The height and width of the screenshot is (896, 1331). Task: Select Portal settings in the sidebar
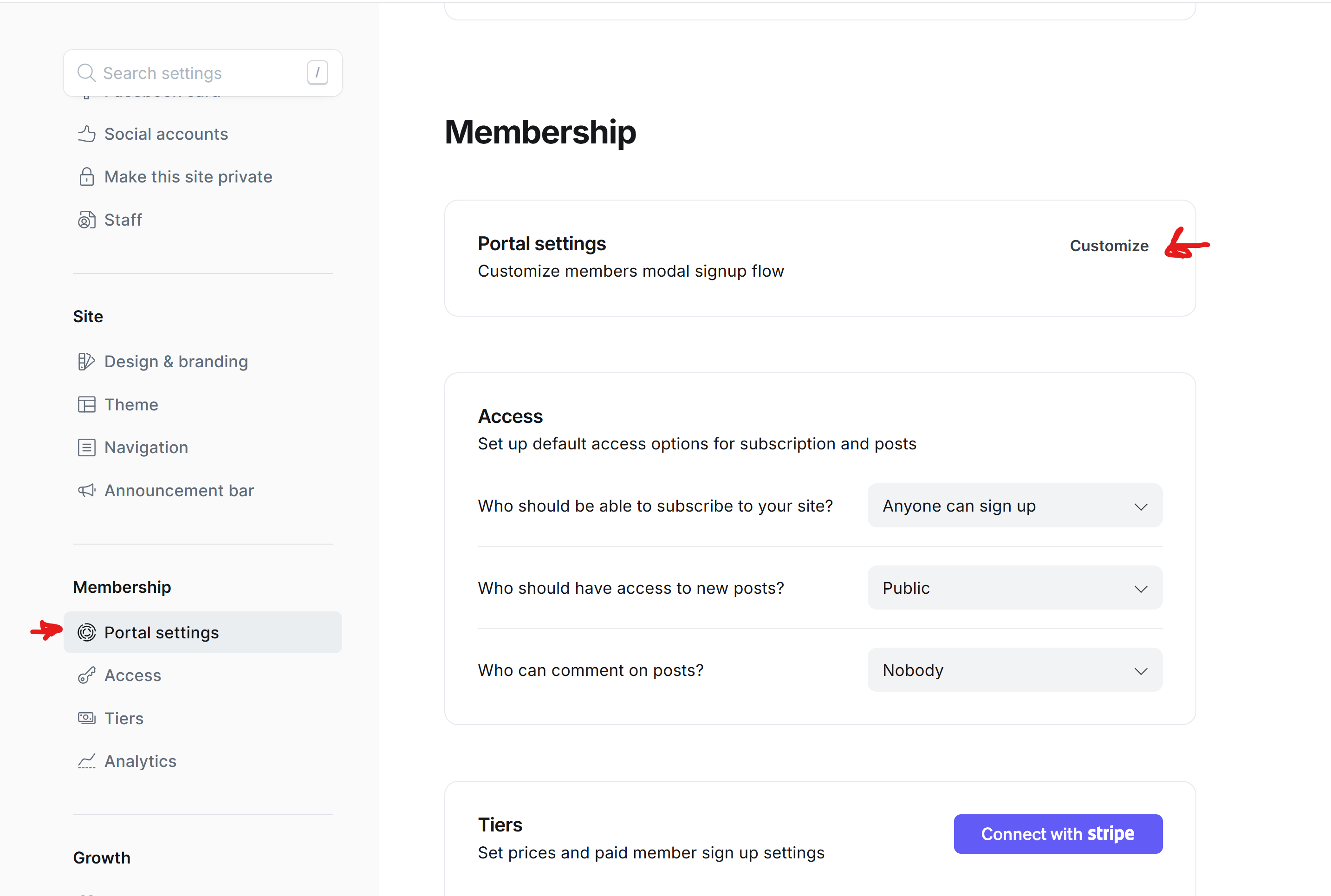pyautogui.click(x=161, y=632)
